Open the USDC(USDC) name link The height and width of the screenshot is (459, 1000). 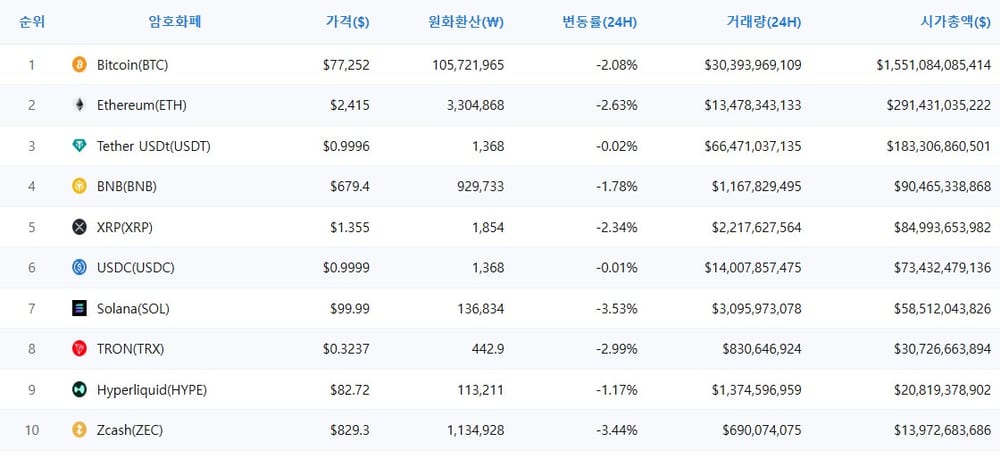point(136,268)
